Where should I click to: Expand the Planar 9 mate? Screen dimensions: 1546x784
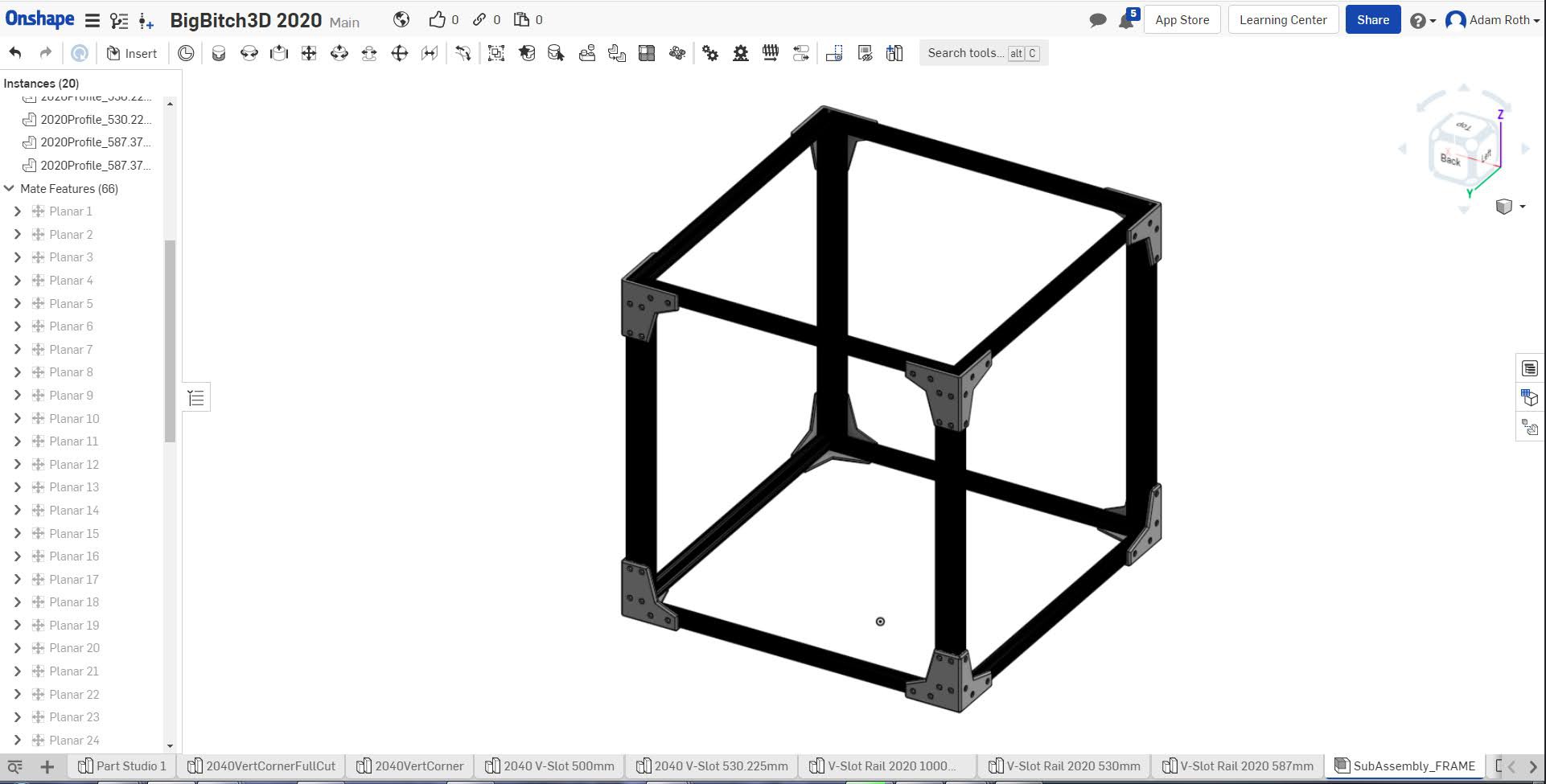coord(18,395)
